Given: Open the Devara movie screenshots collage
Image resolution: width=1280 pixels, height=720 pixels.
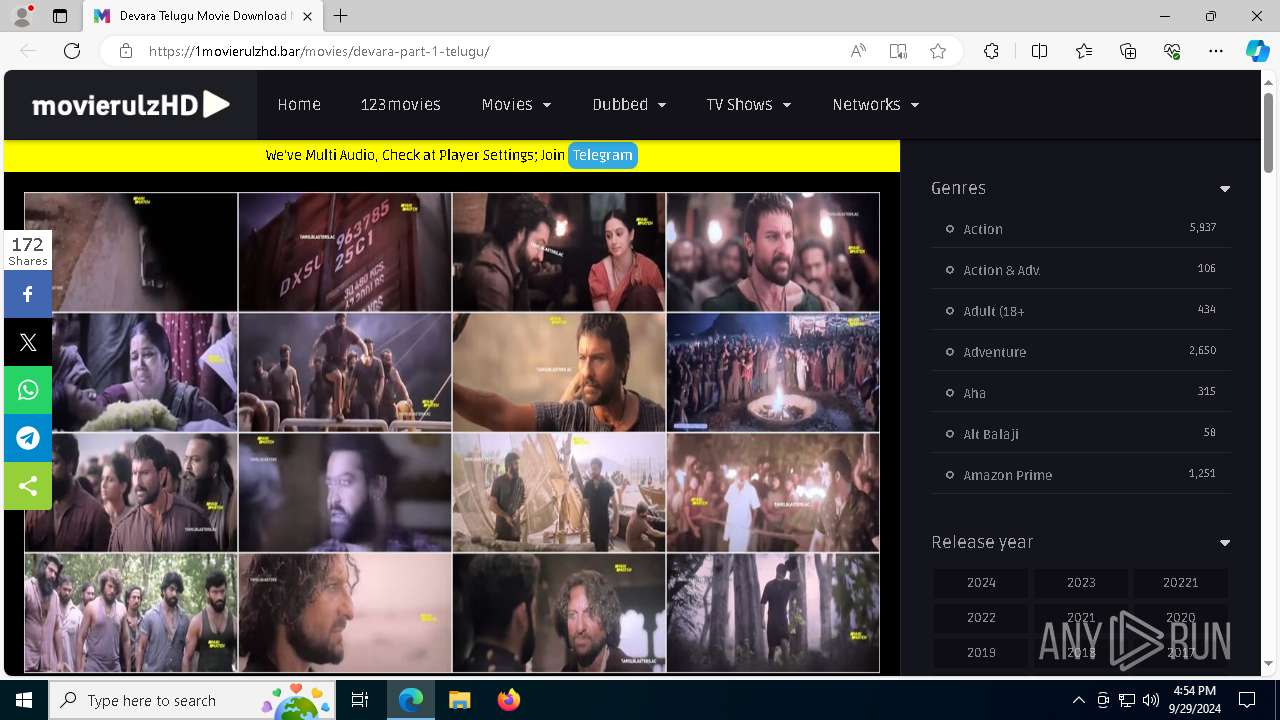Looking at the screenshot, I should tap(452, 432).
